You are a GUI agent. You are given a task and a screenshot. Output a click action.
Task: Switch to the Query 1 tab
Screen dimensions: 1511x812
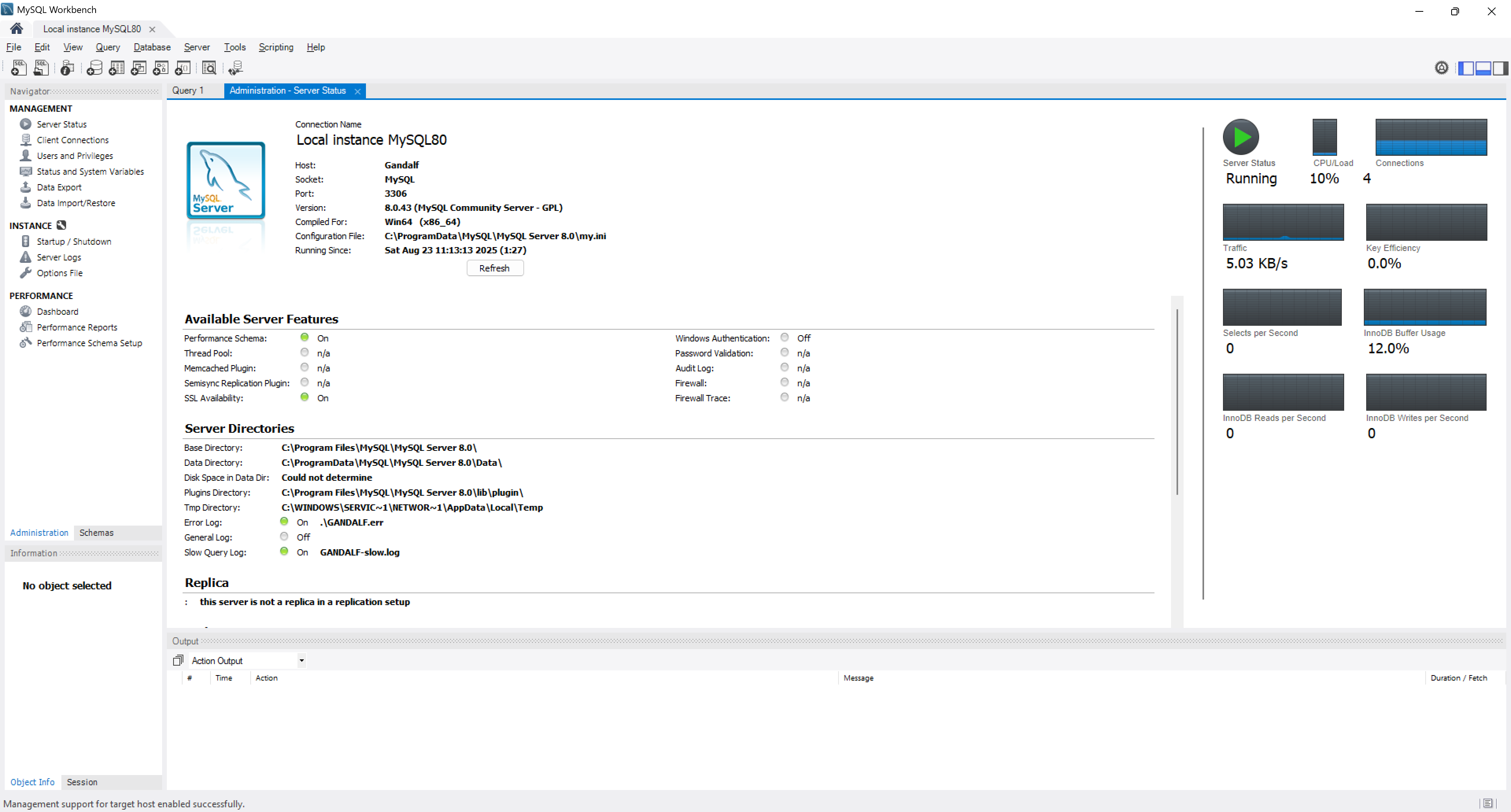click(188, 91)
